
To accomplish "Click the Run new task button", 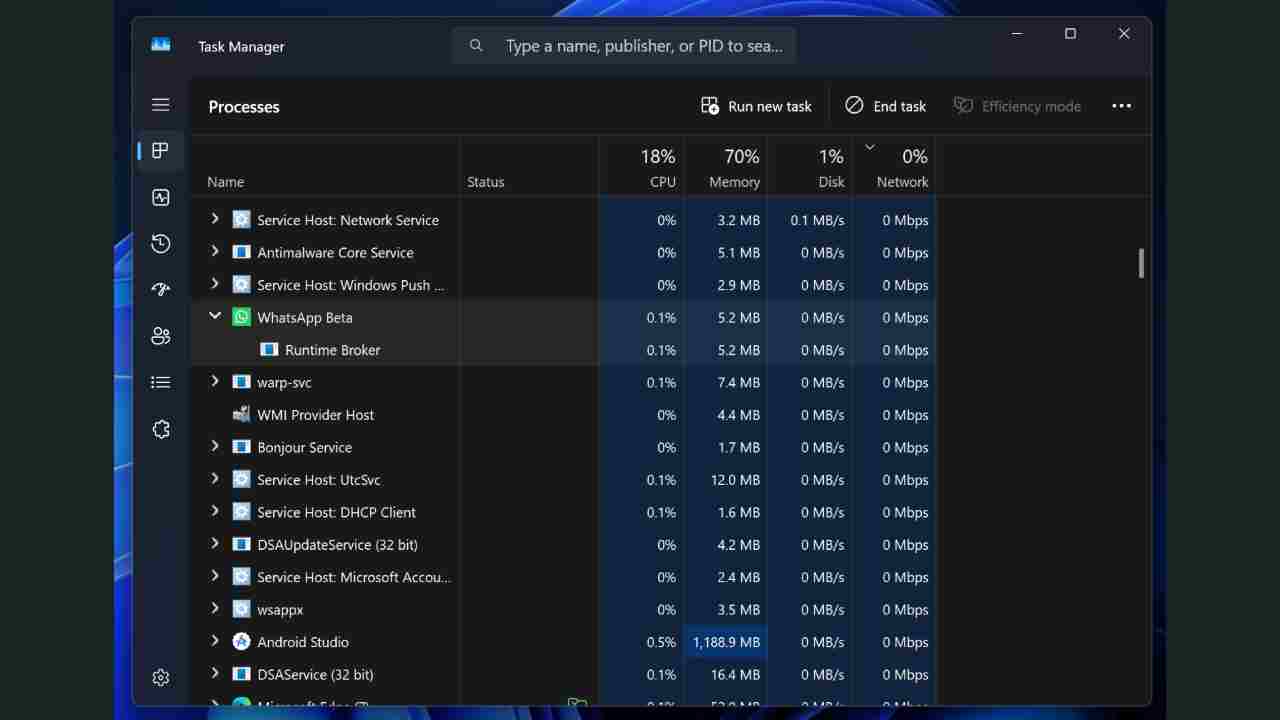I will [x=755, y=106].
